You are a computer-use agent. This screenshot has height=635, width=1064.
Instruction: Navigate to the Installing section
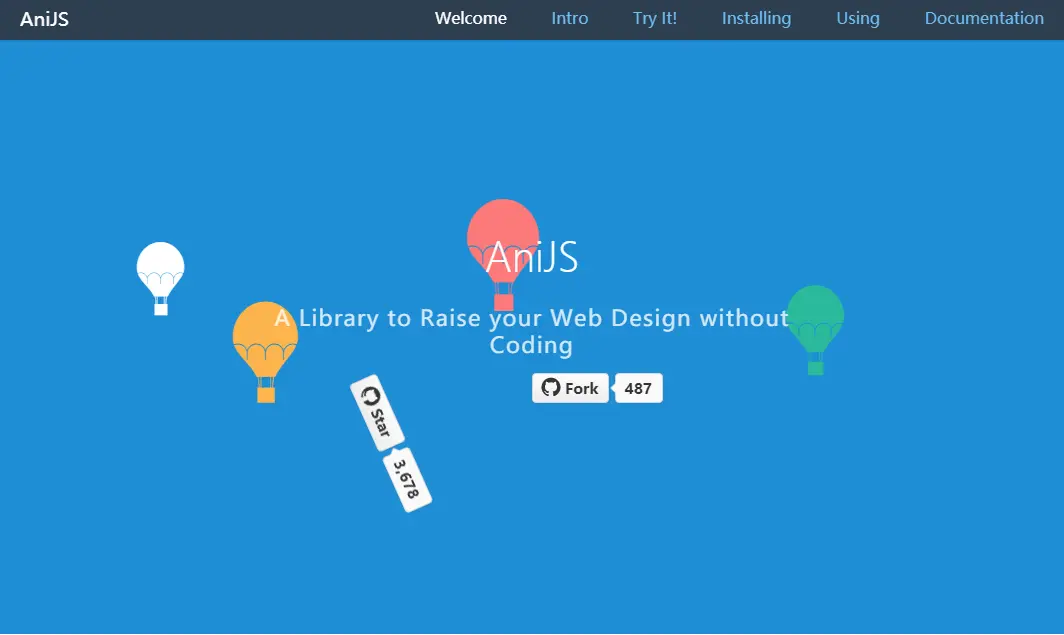pyautogui.click(x=756, y=18)
